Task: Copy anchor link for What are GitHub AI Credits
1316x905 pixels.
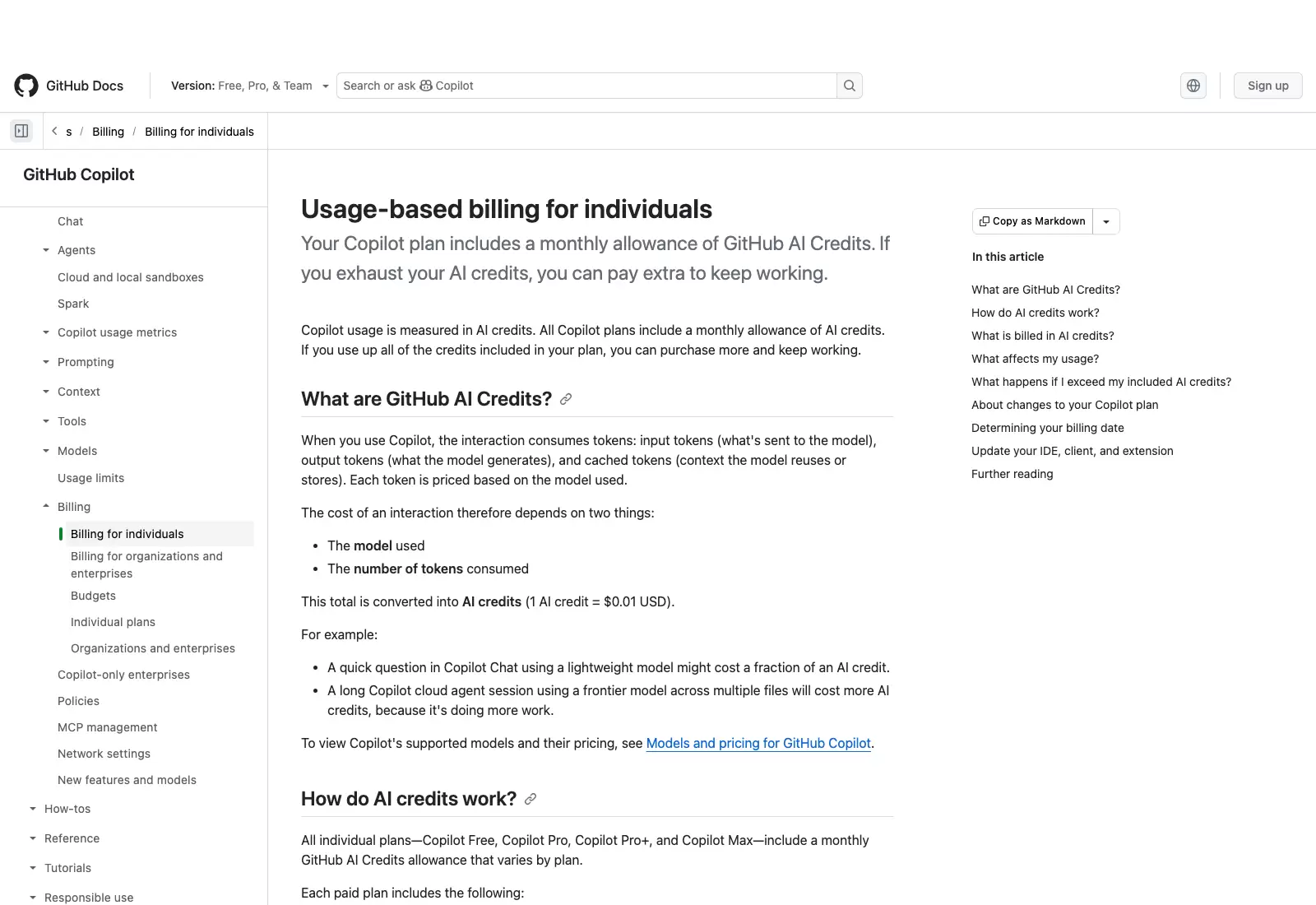Action: pyautogui.click(x=566, y=399)
